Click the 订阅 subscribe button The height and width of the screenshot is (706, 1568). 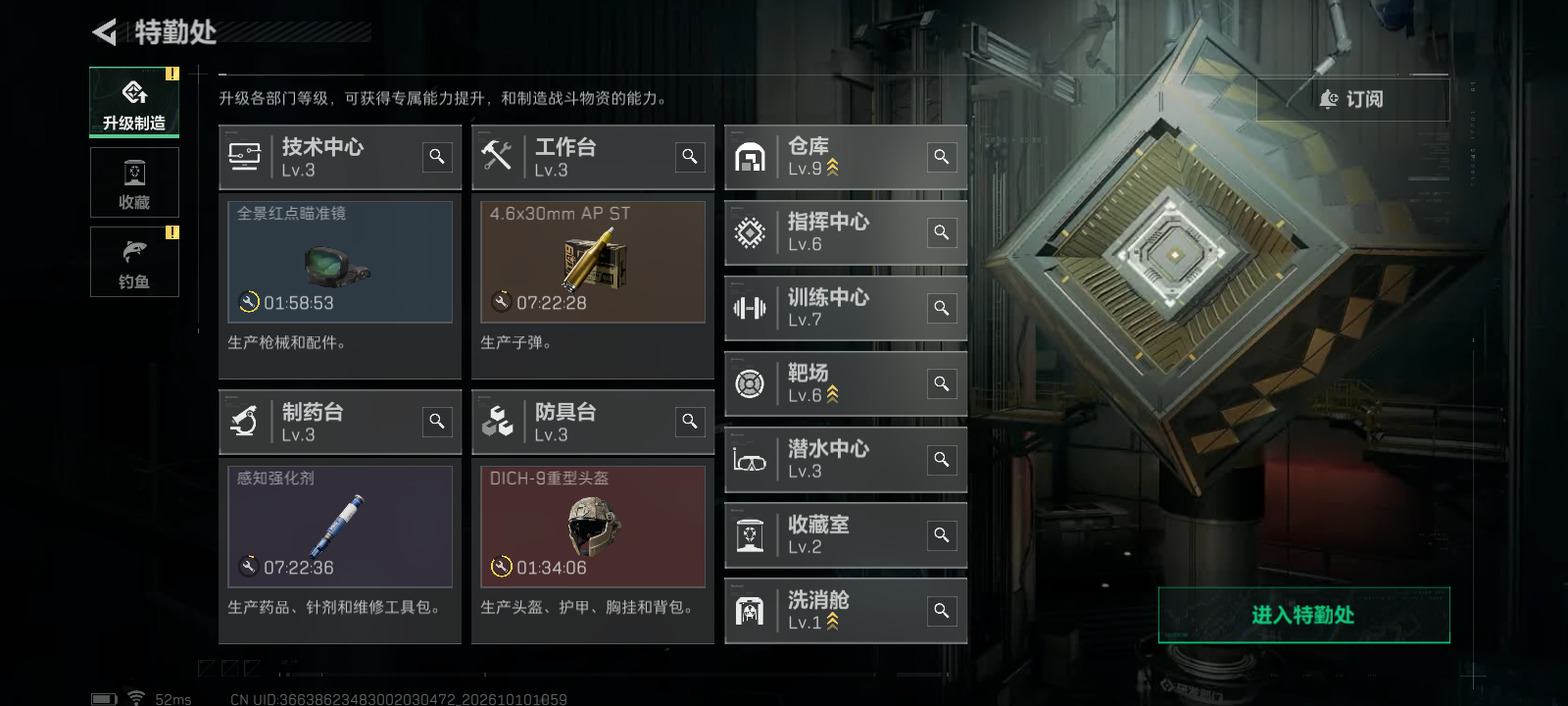1352,99
